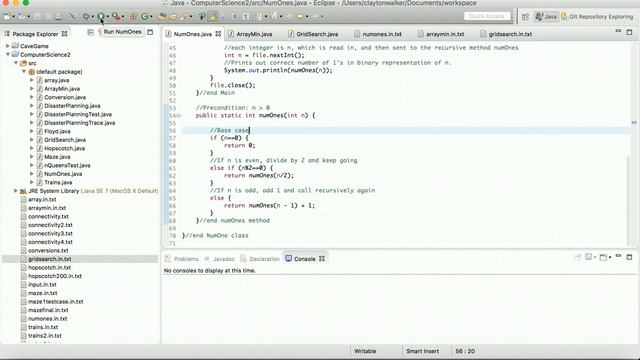Viewport: 640px width, 360px height.
Task: Minimize the editor area icon
Action: [x=618, y=31]
